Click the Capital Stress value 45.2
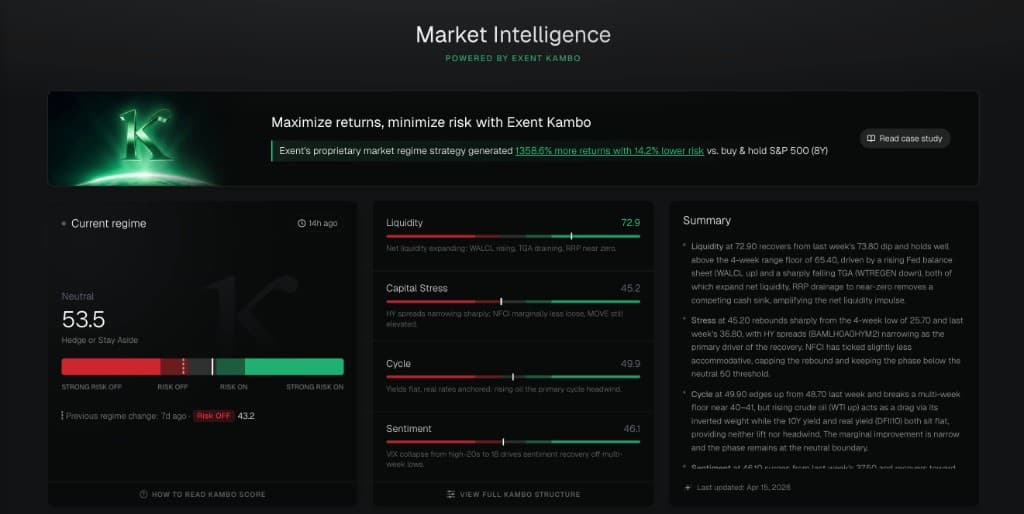The image size is (1024, 514). point(630,288)
